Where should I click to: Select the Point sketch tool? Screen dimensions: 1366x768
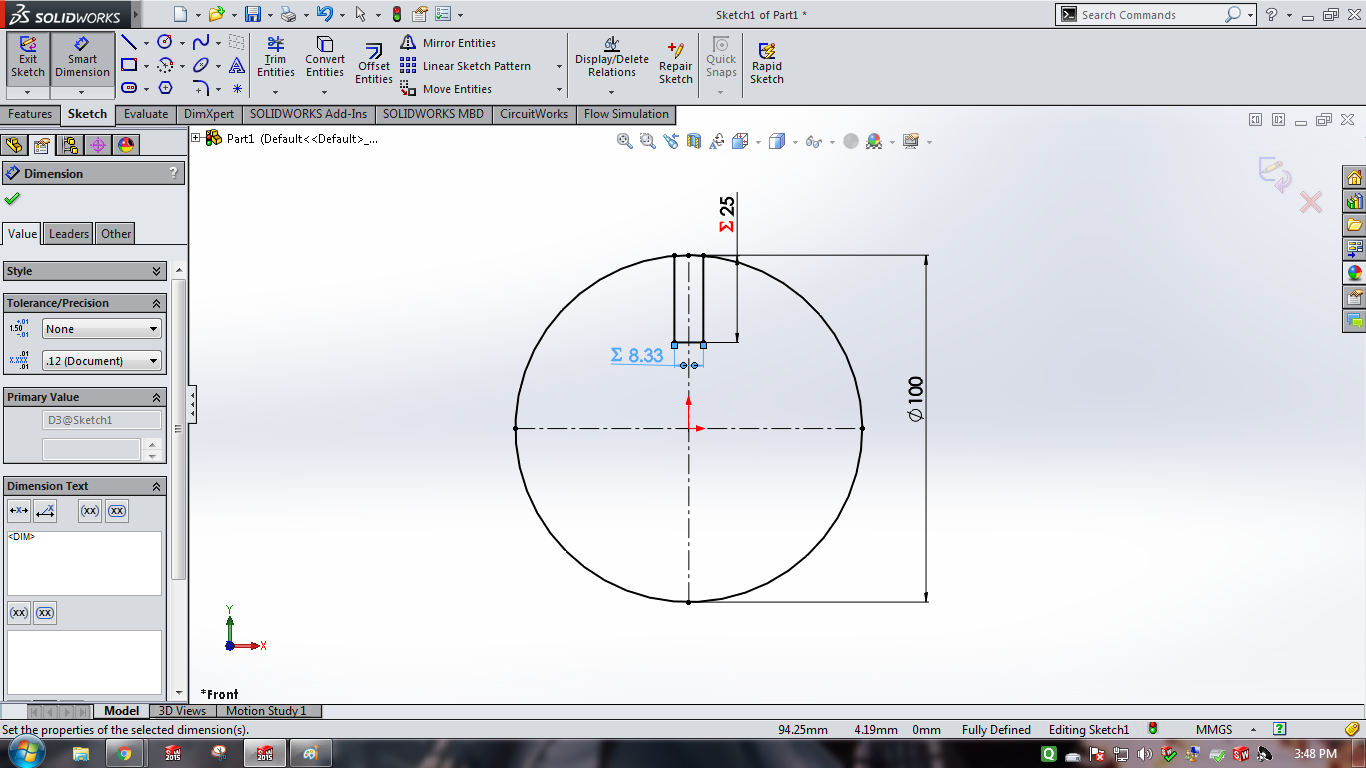click(x=237, y=88)
